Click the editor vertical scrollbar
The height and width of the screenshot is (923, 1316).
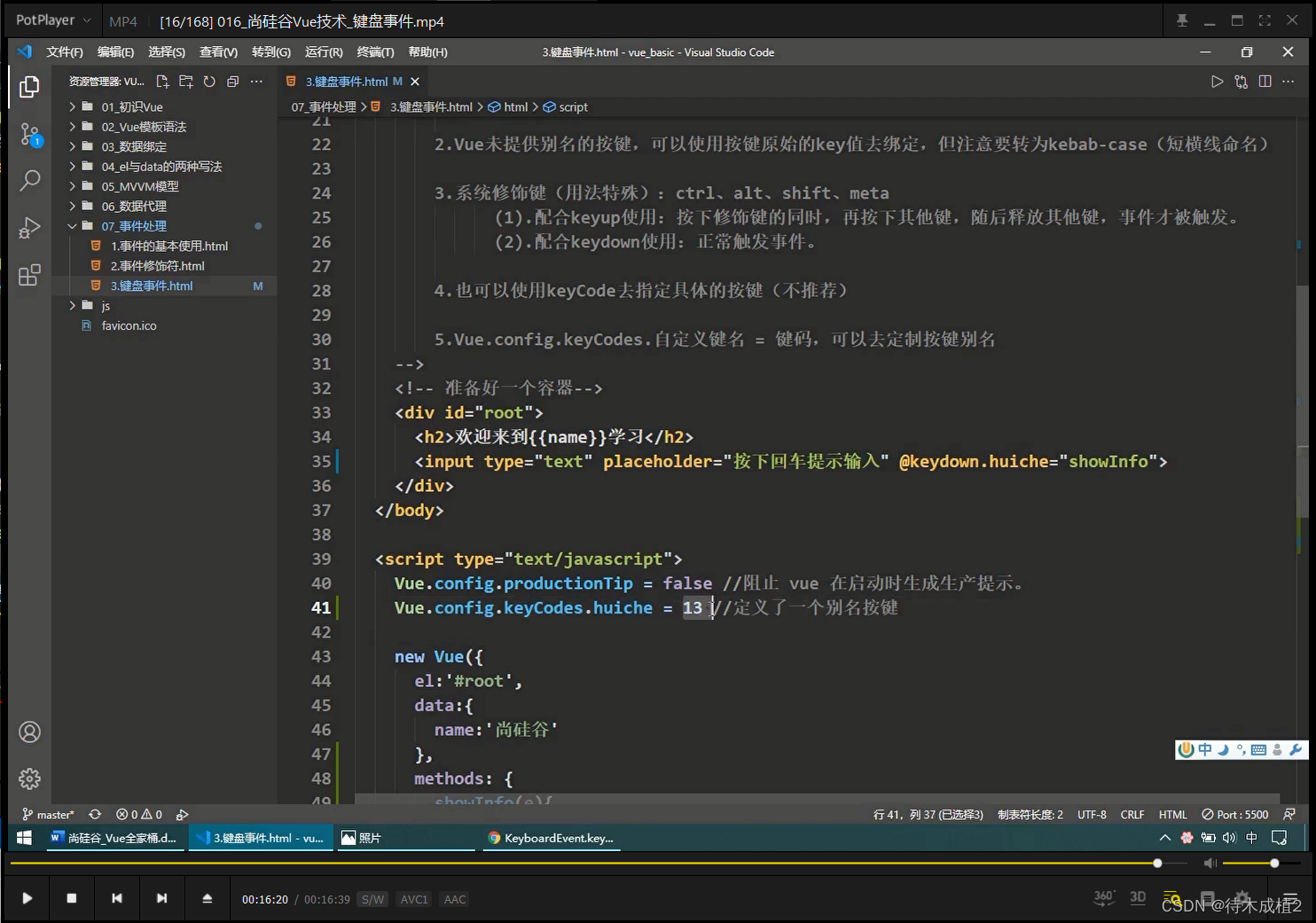1302,402
